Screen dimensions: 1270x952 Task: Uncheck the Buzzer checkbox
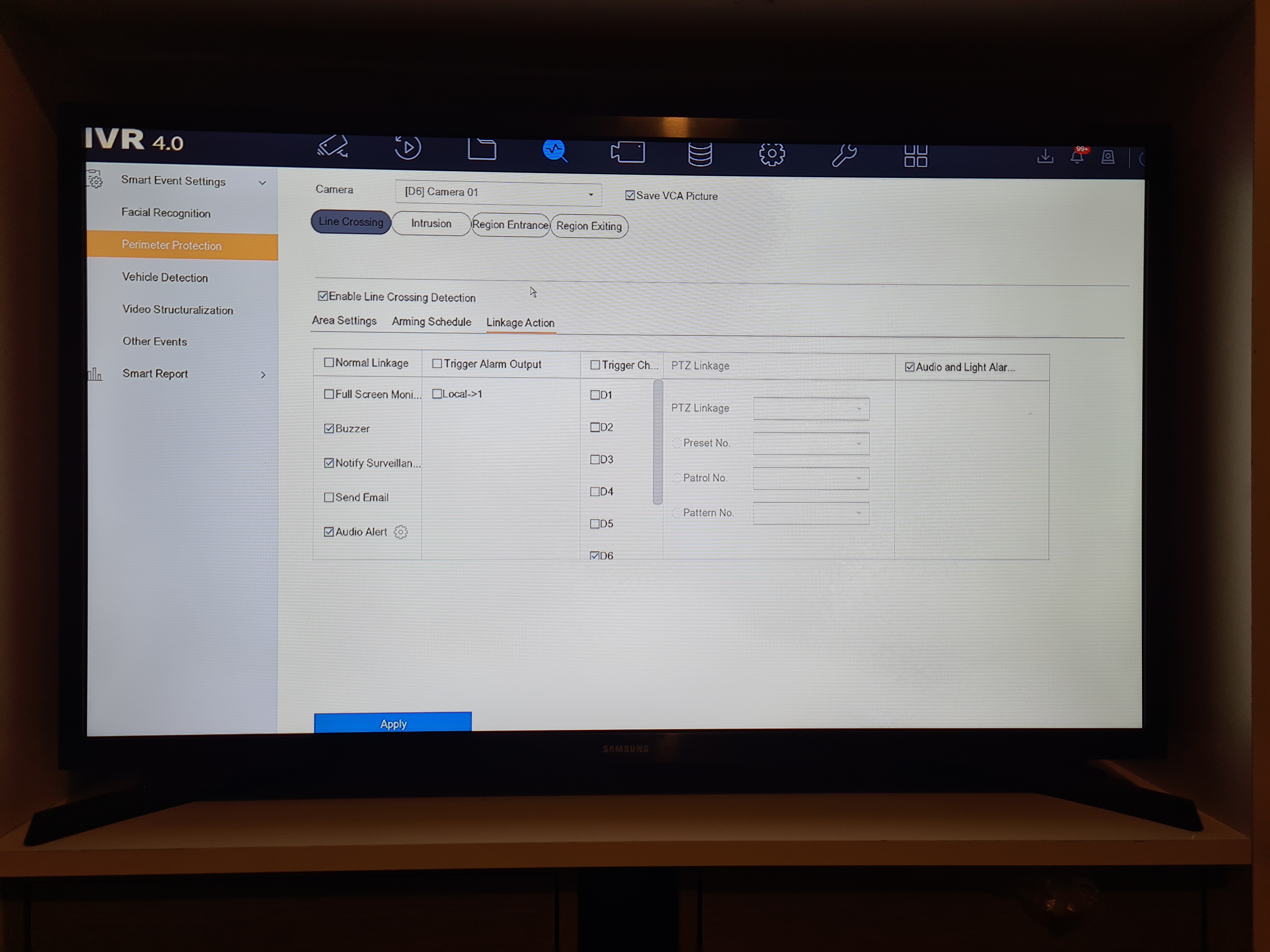click(x=329, y=429)
